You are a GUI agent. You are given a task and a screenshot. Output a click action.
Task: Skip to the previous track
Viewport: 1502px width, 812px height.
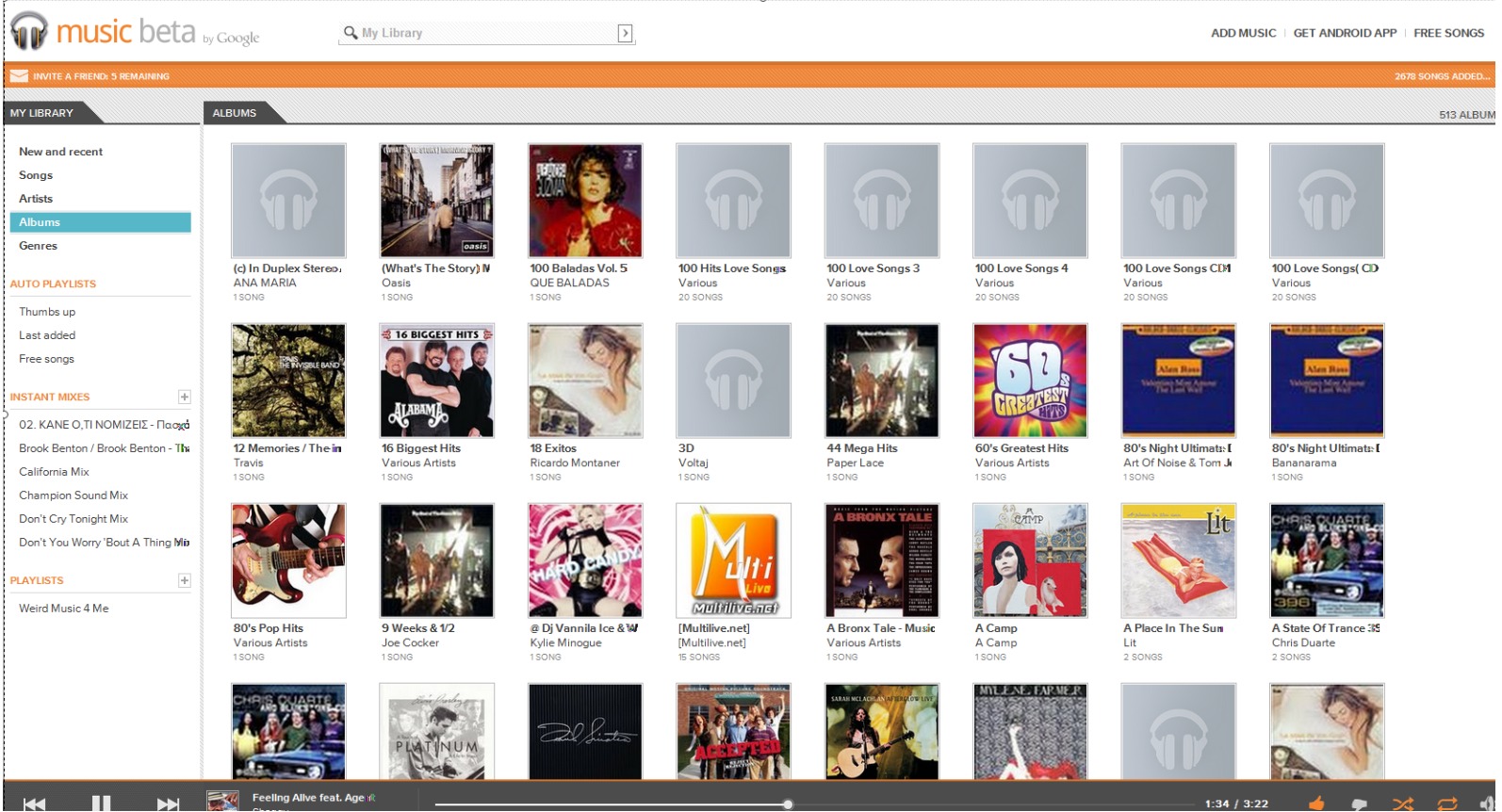[x=35, y=804]
